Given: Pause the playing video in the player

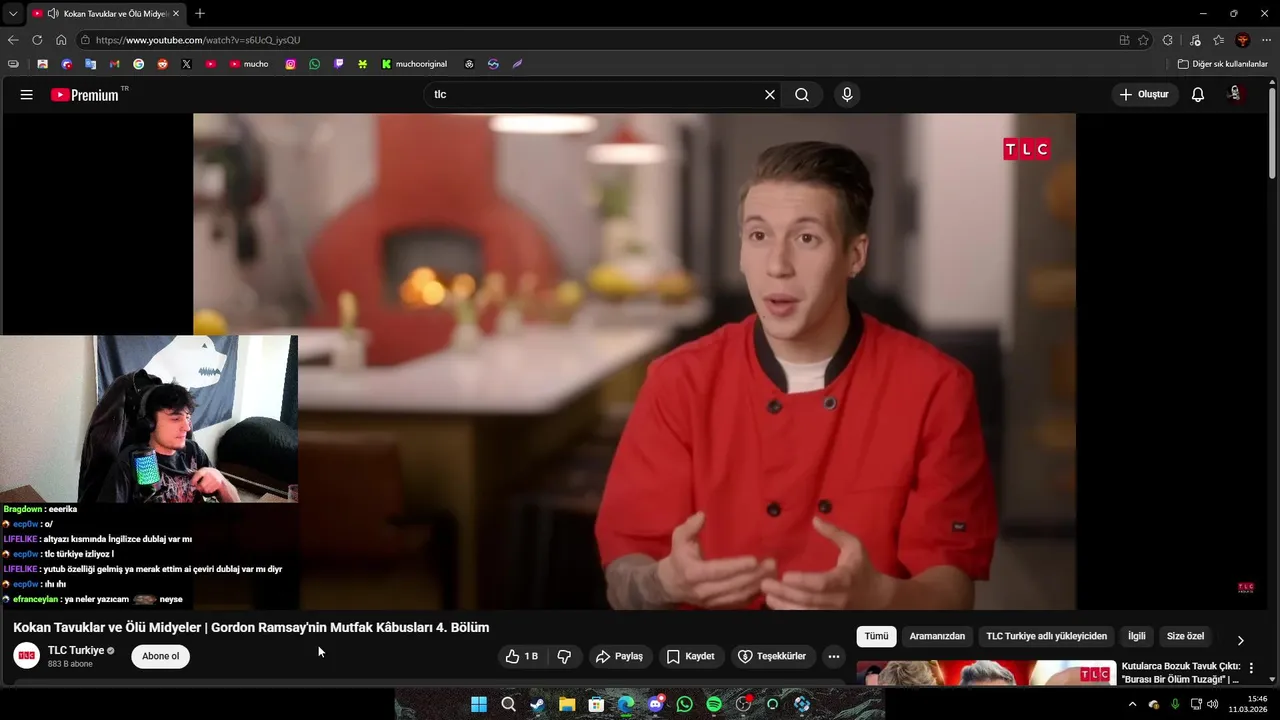Looking at the screenshot, I should [634, 361].
